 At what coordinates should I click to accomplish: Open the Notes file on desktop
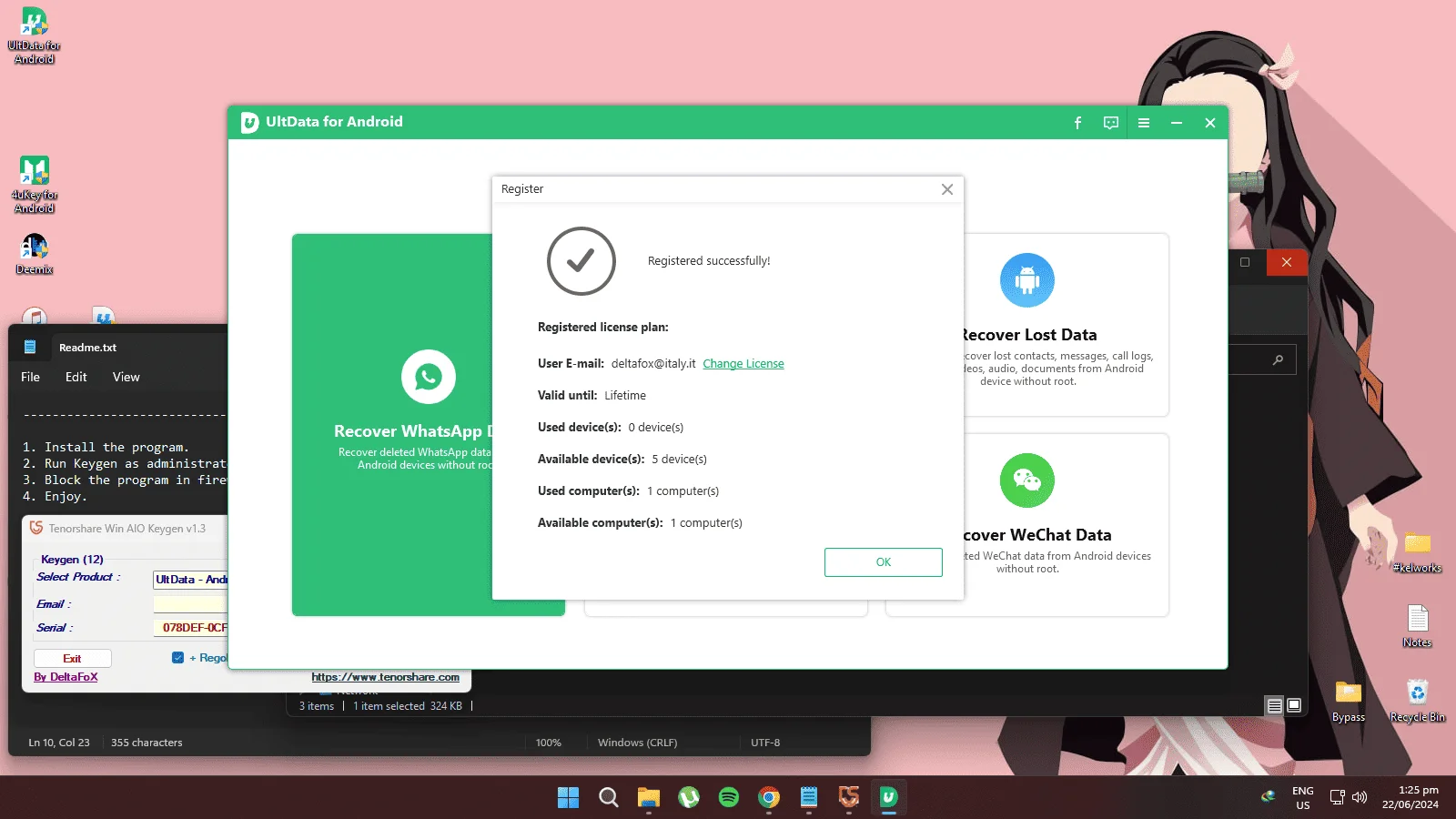[1417, 626]
